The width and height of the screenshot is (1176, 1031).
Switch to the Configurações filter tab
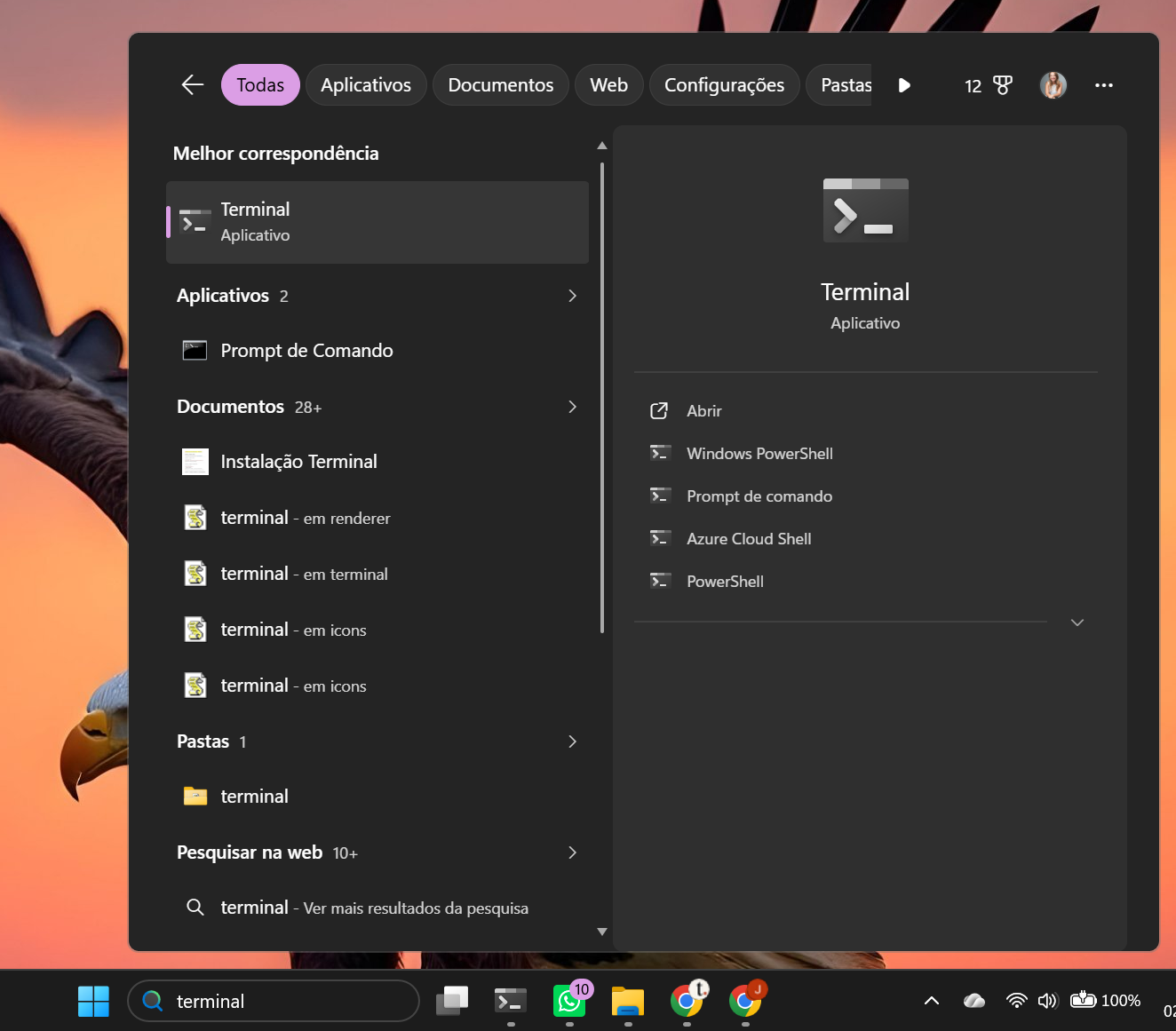pyautogui.click(x=725, y=85)
